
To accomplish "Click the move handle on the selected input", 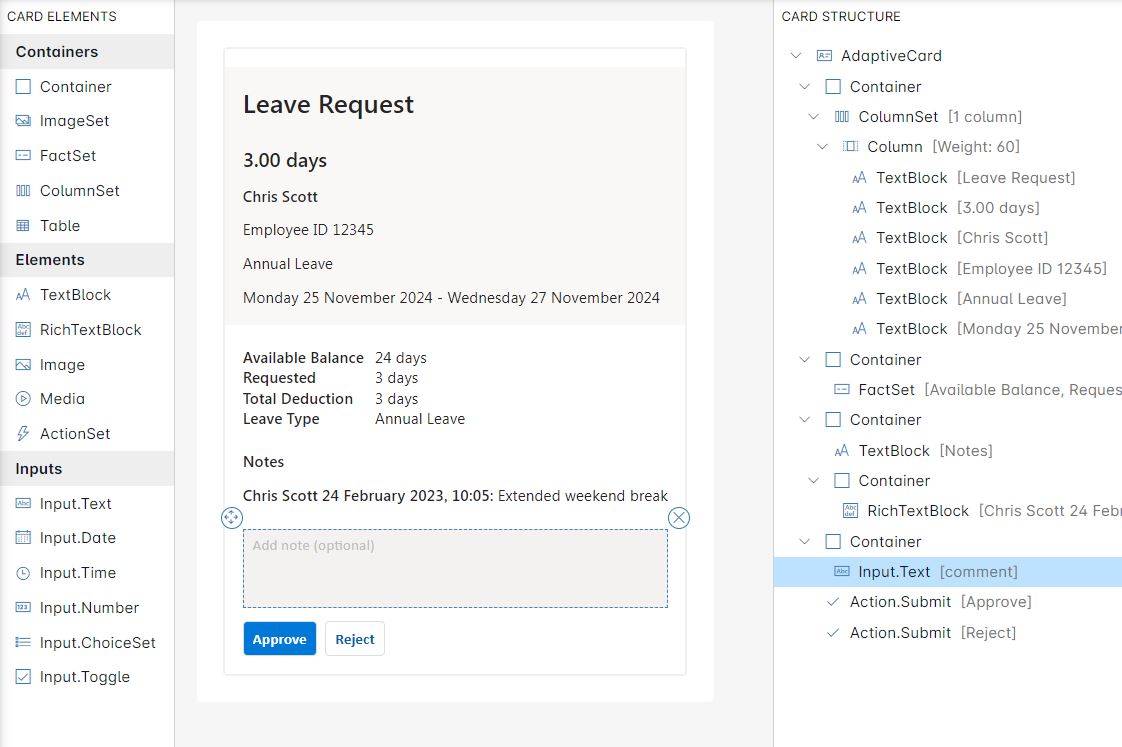I will pyautogui.click(x=232, y=518).
